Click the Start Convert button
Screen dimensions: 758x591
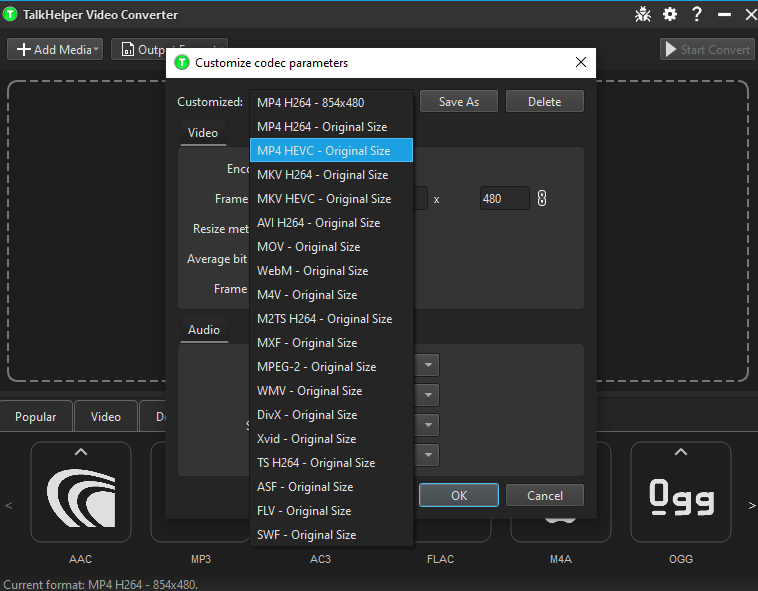[707, 49]
